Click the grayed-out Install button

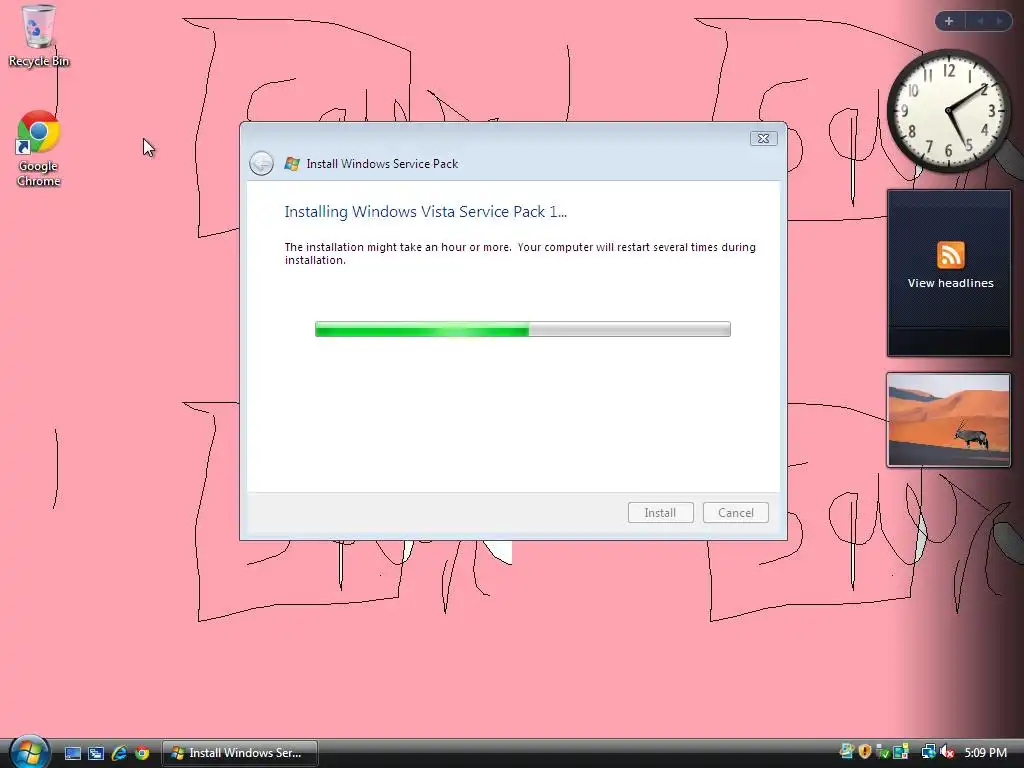tap(660, 513)
